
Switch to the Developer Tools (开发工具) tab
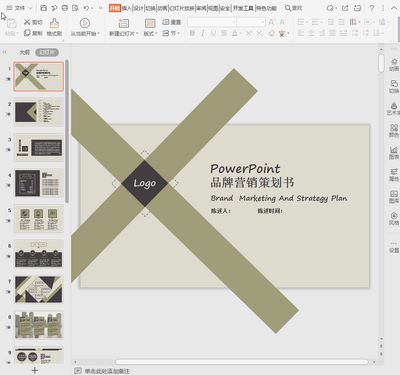[243, 8]
